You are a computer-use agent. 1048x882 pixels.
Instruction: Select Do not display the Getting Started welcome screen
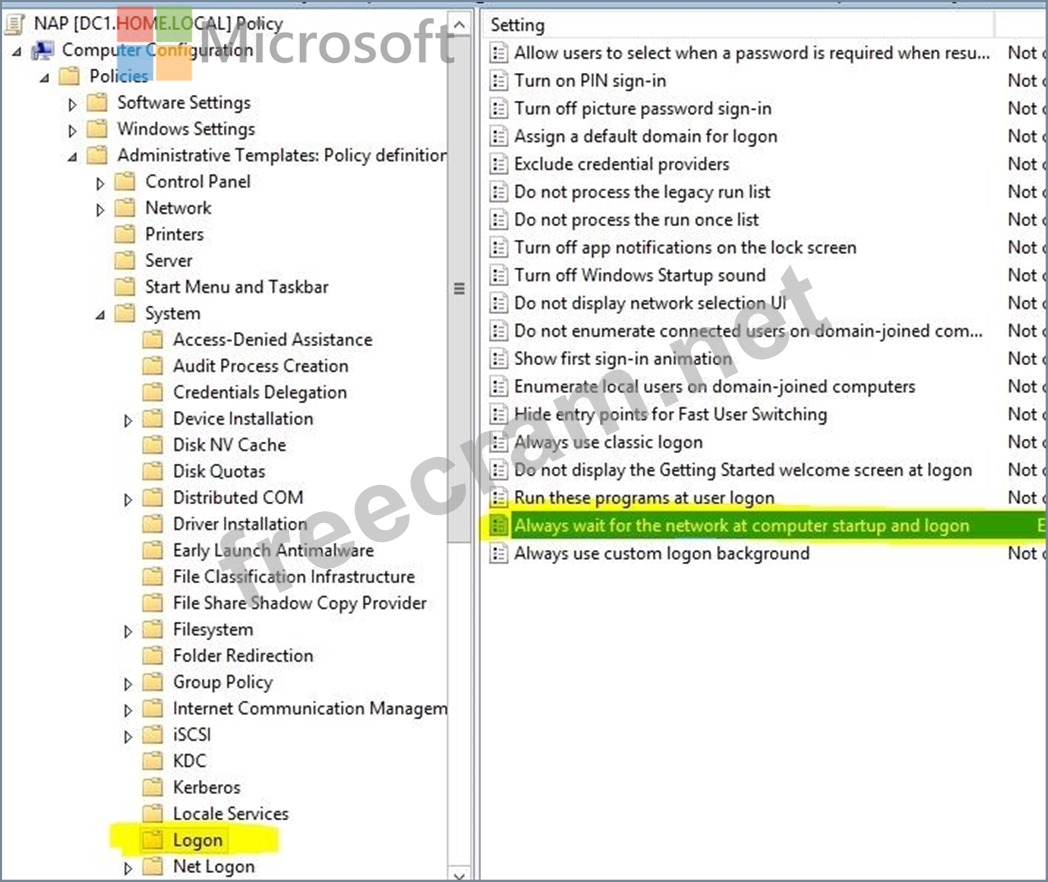click(x=743, y=470)
